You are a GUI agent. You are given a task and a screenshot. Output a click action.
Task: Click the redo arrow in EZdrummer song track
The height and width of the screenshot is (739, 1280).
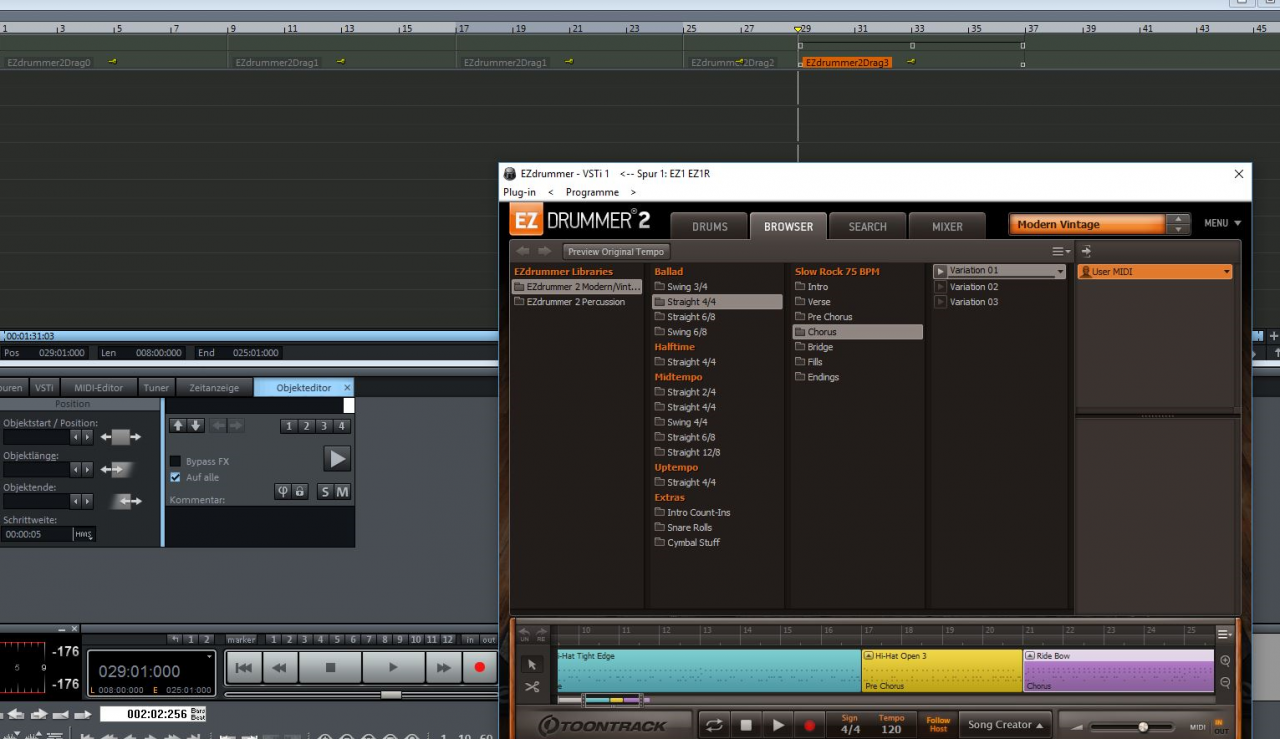click(541, 633)
